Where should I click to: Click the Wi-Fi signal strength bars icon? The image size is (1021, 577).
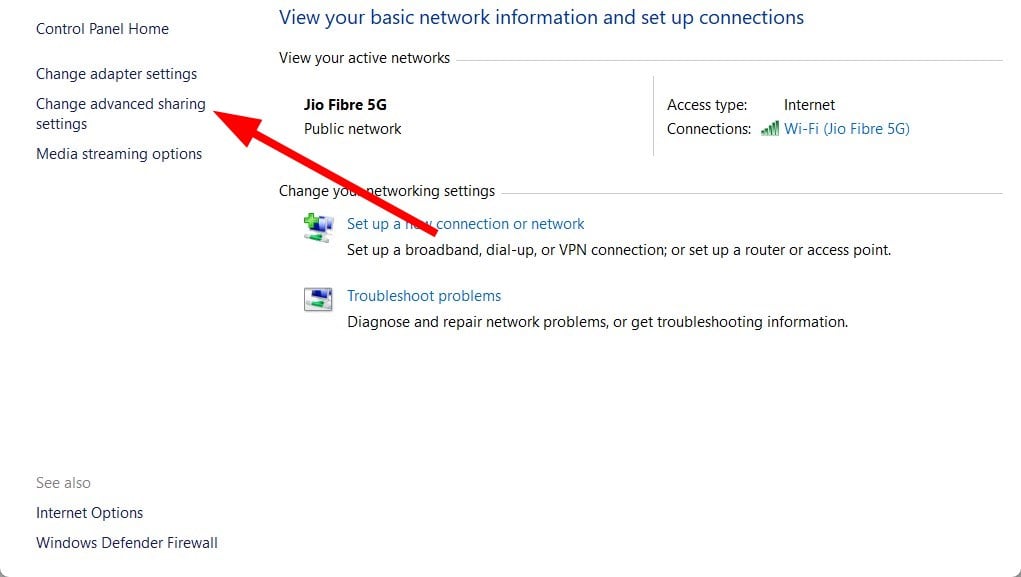pos(770,128)
